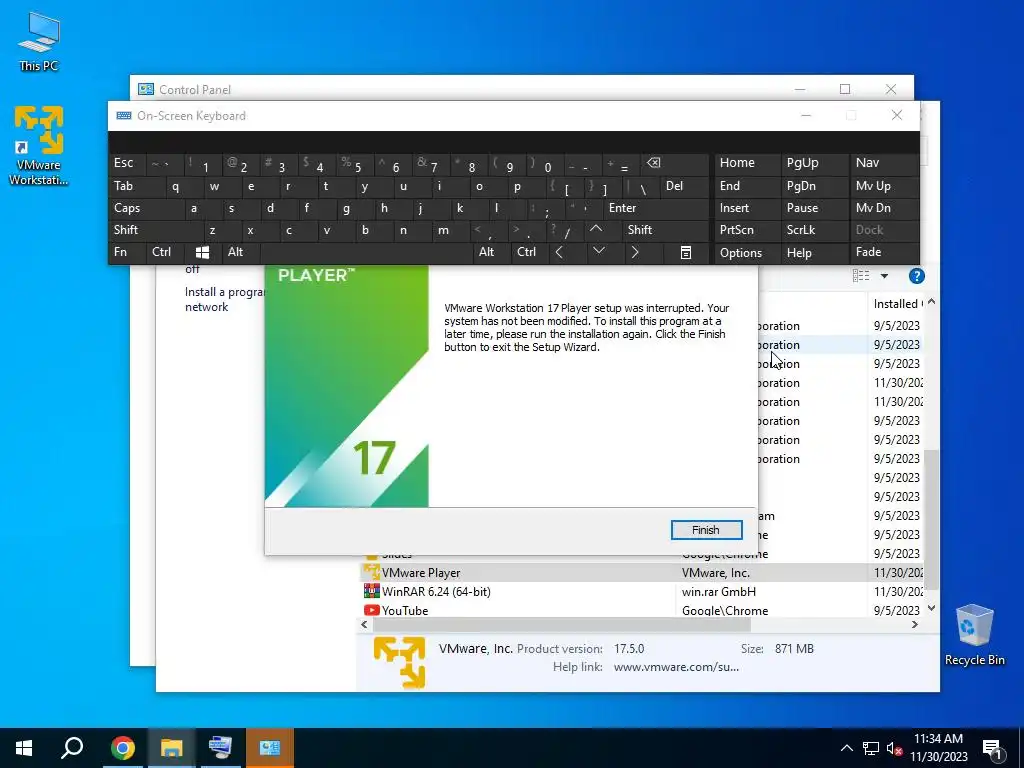Open network status tray icon
The width and height of the screenshot is (1024, 768).
coord(871,748)
